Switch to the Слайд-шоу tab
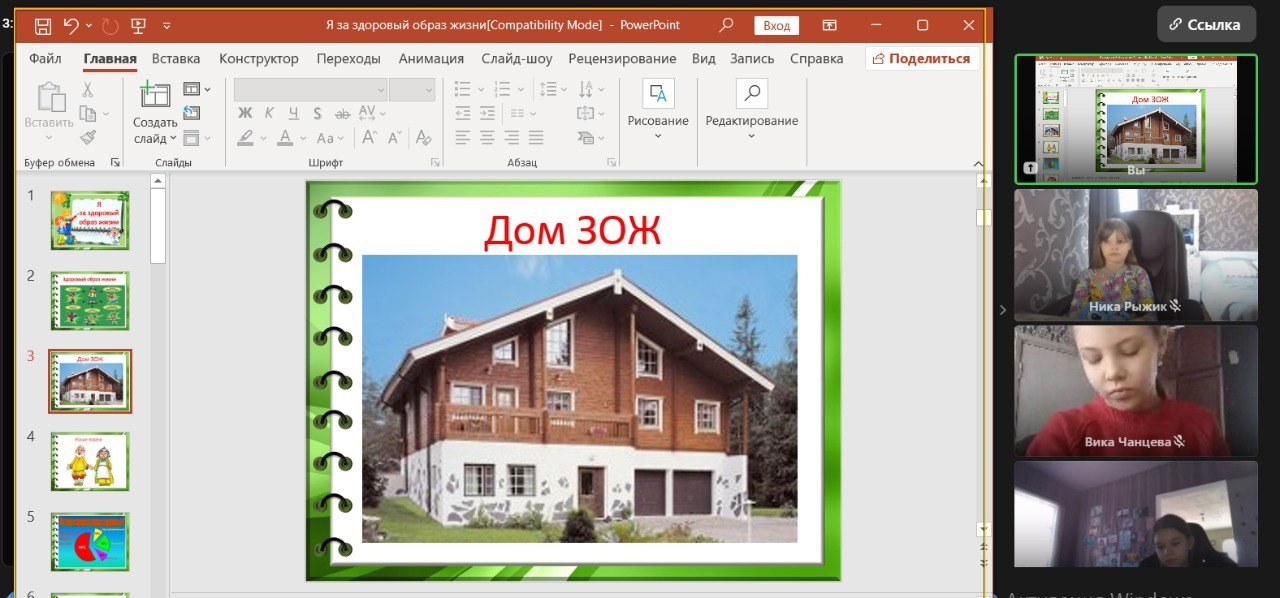1280x598 pixels. point(517,58)
